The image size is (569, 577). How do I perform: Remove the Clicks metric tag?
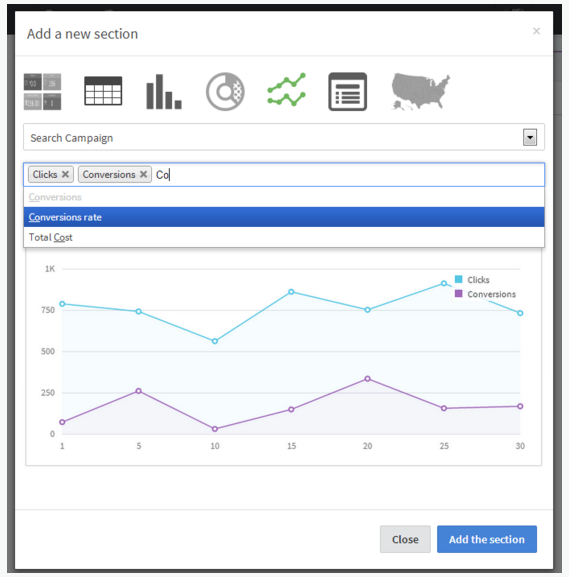[x=65, y=174]
